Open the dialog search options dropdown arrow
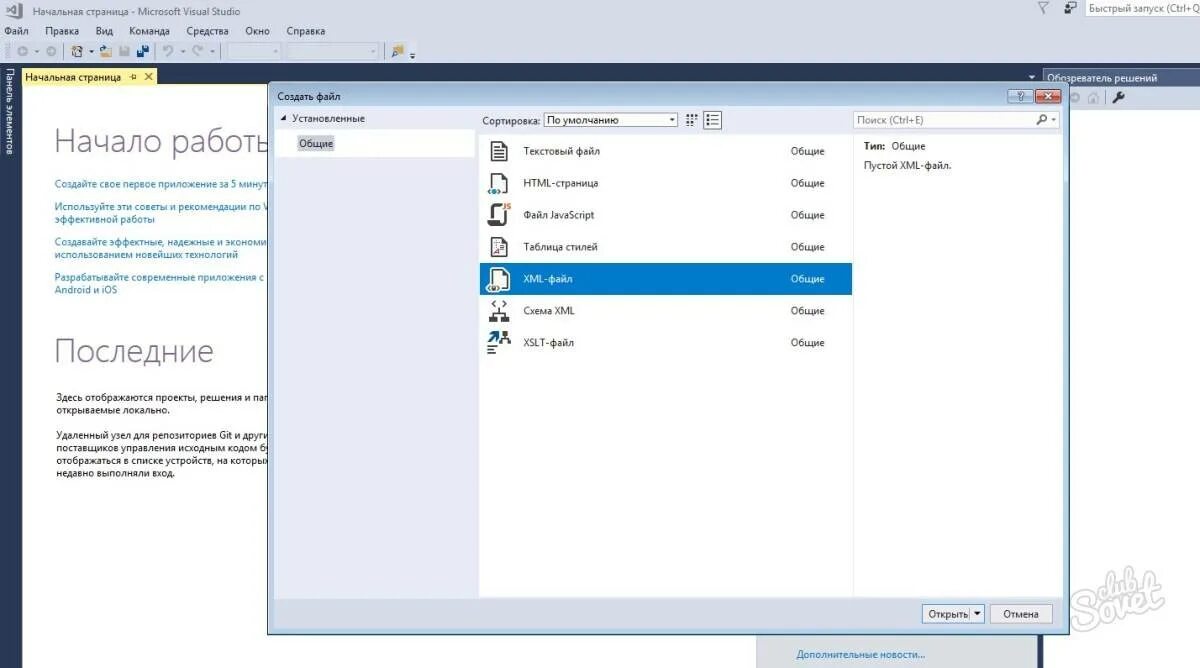 click(1053, 120)
